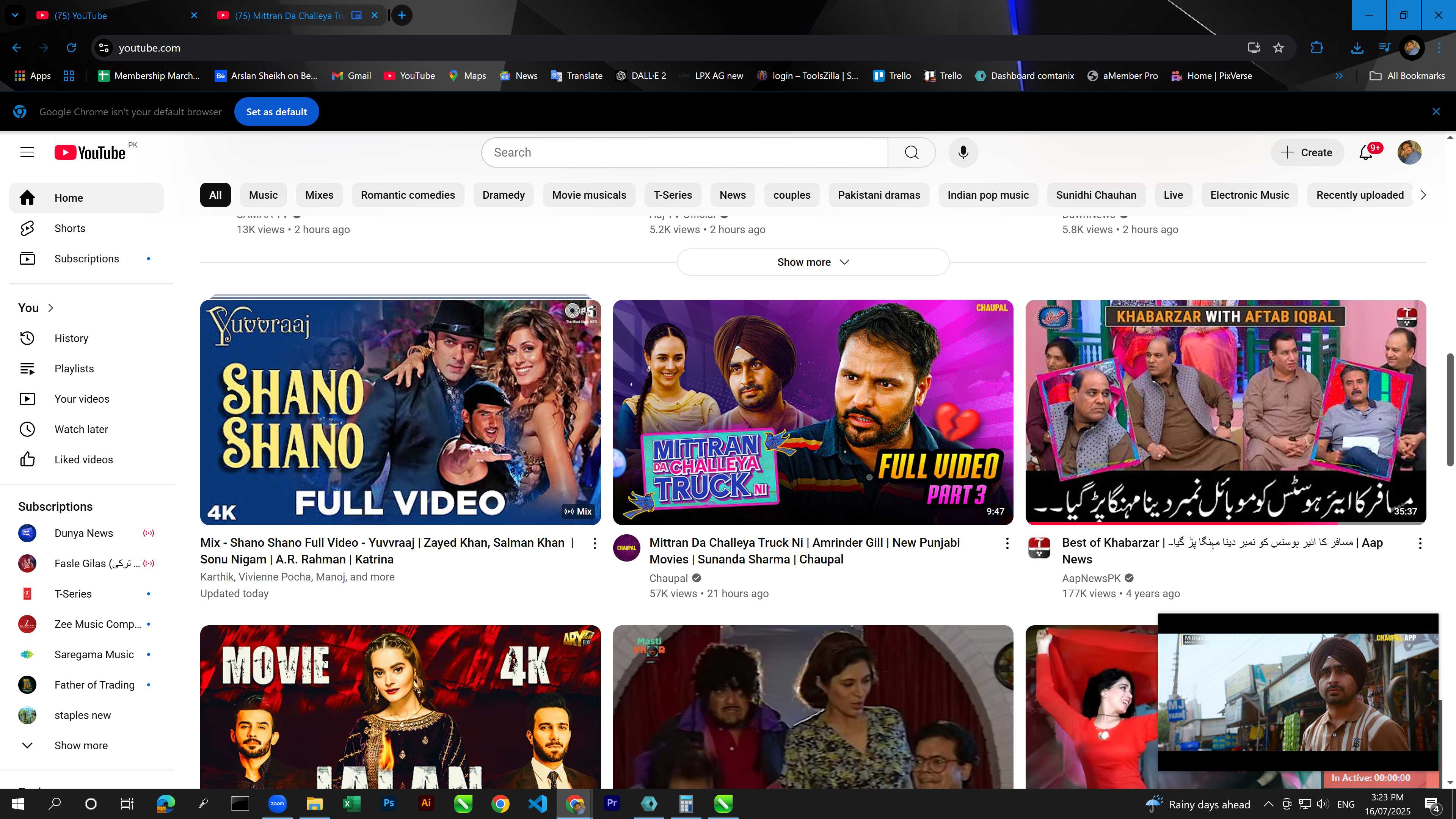Image resolution: width=1456 pixels, height=819 pixels.
Task: Open Chrome downloads icon
Action: pyautogui.click(x=1357, y=48)
